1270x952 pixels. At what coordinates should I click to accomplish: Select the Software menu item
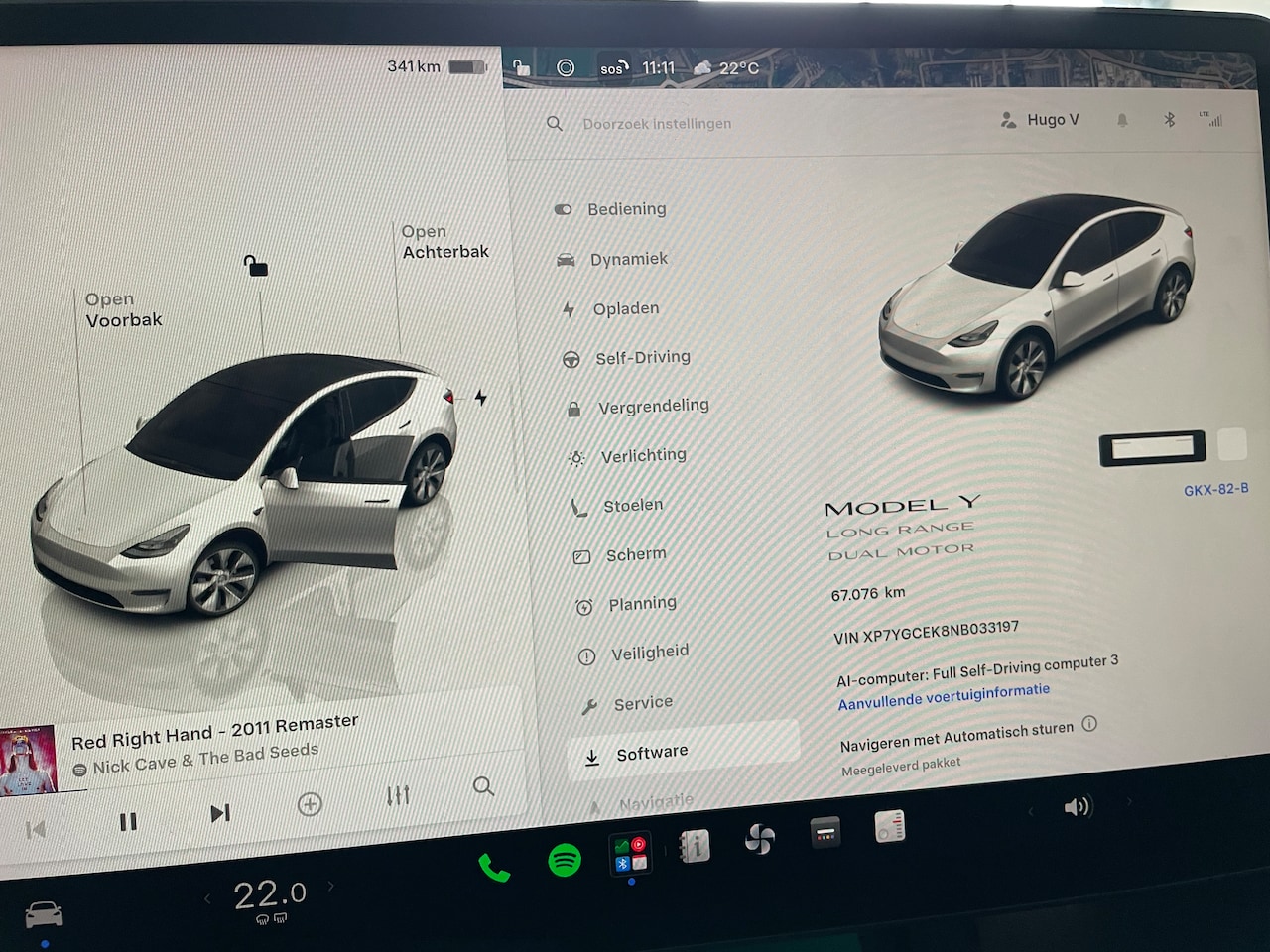(x=685, y=754)
